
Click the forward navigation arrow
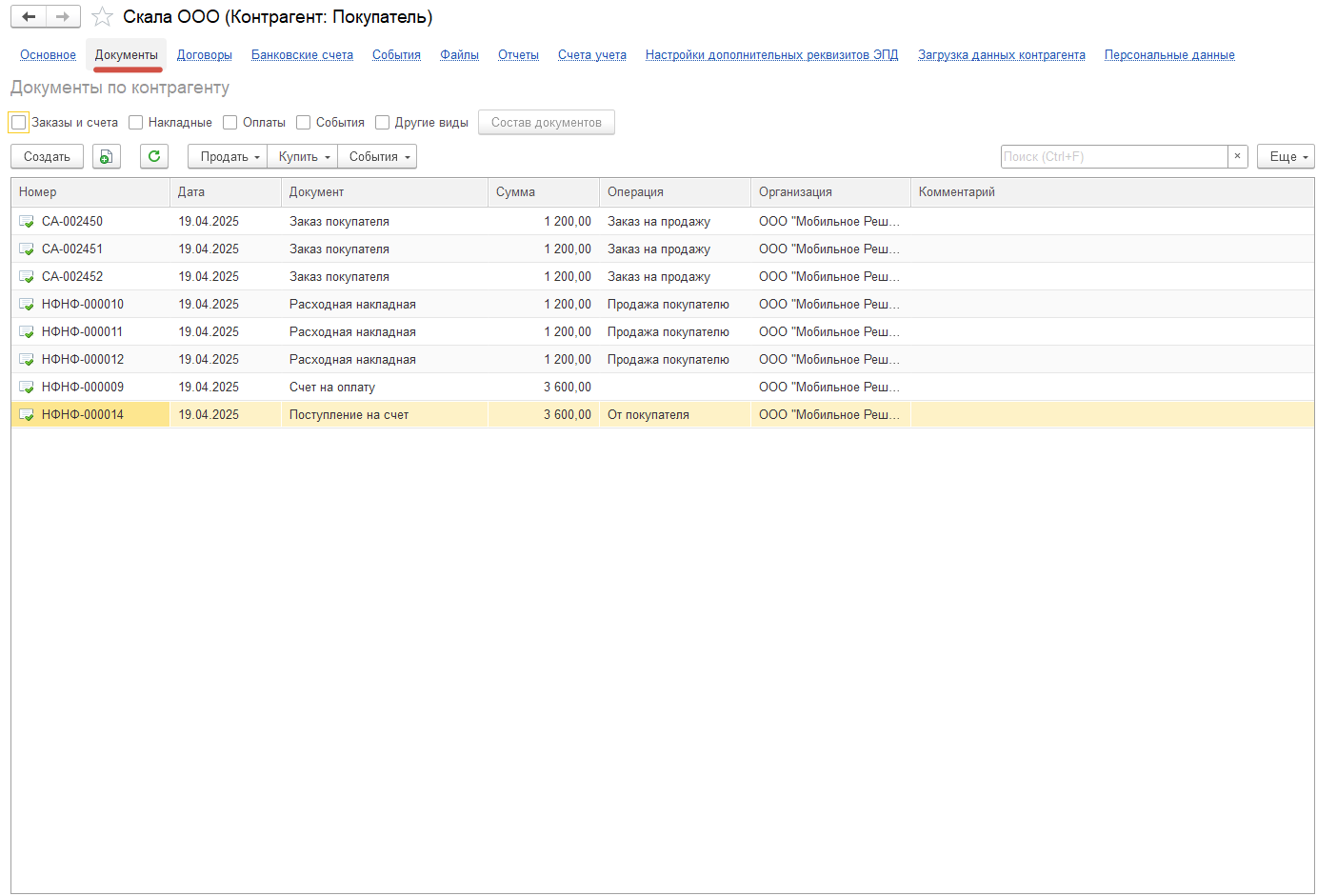point(63,17)
